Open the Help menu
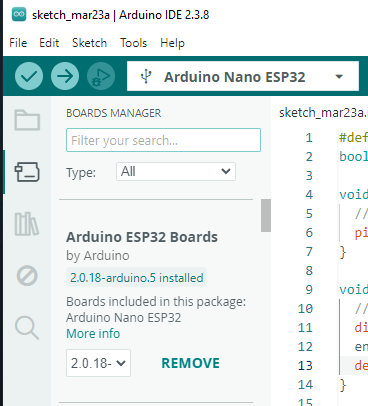 tap(172, 43)
